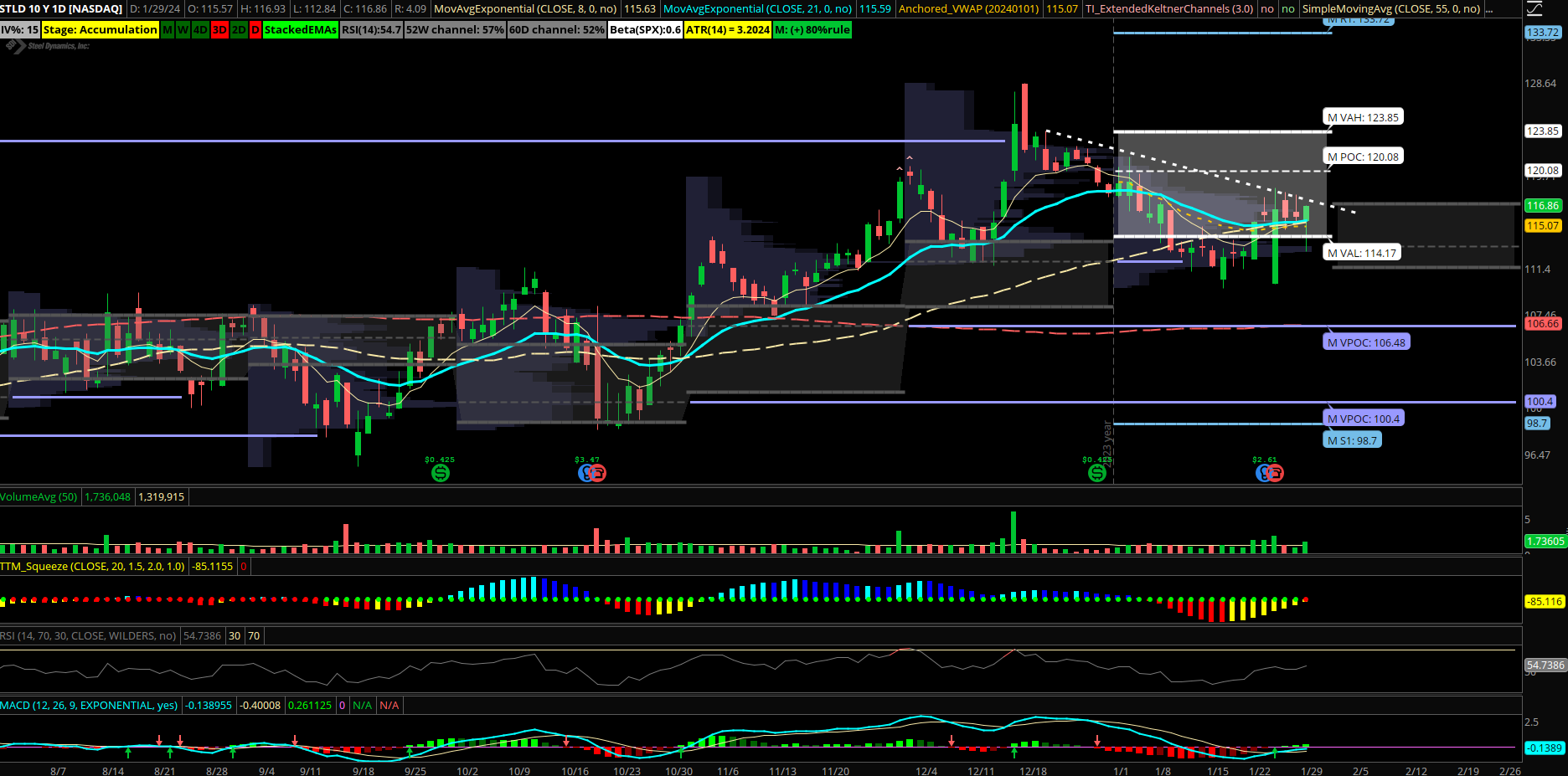Click the 1,736,048 volume average value

click(107, 496)
